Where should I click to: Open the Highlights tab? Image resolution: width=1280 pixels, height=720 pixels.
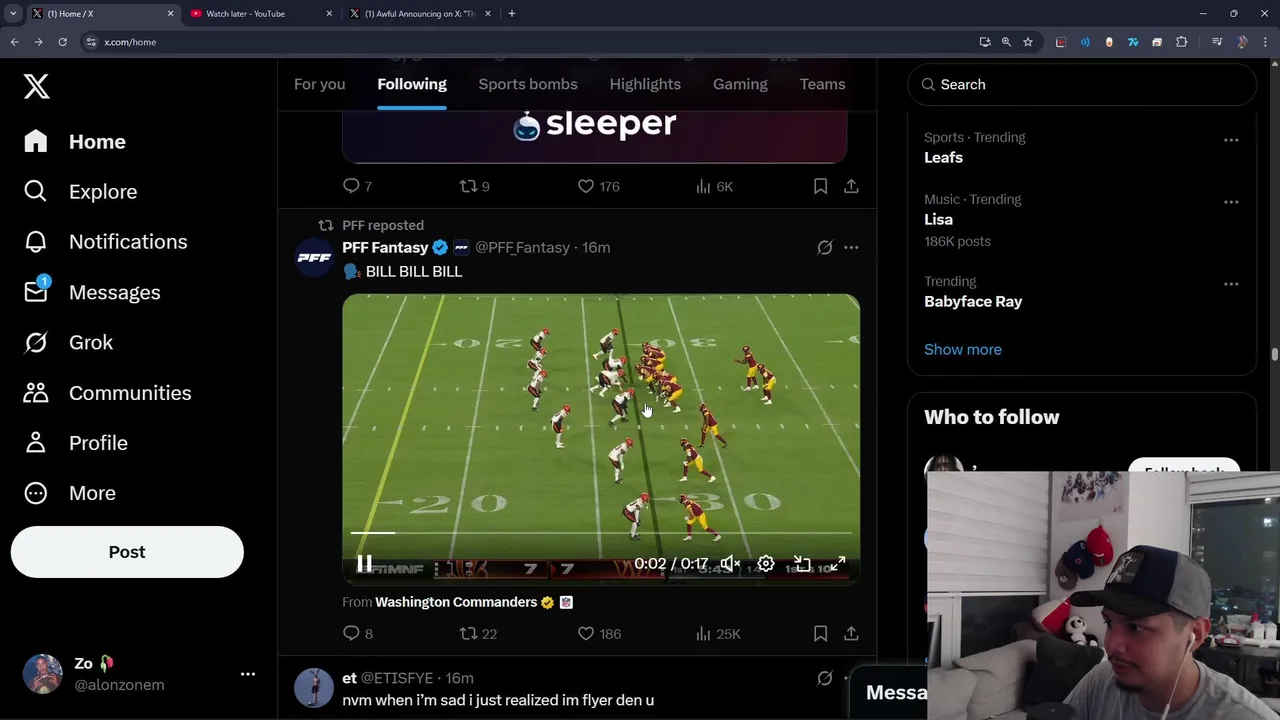[645, 84]
